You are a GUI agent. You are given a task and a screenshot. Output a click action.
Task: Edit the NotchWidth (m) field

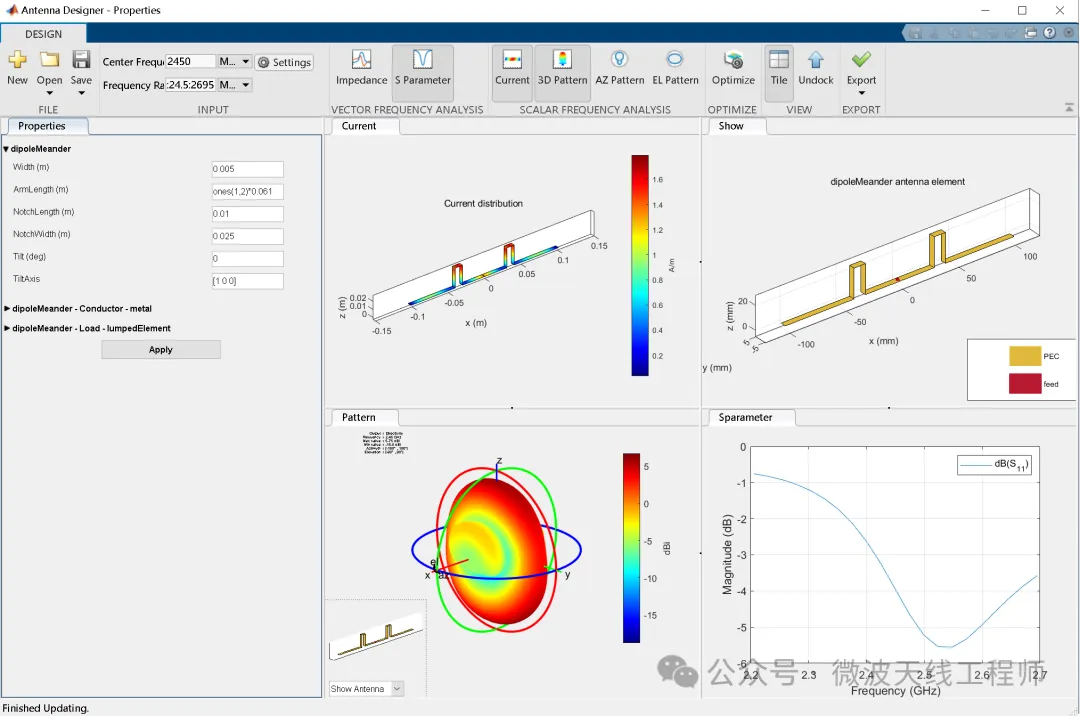click(x=247, y=236)
